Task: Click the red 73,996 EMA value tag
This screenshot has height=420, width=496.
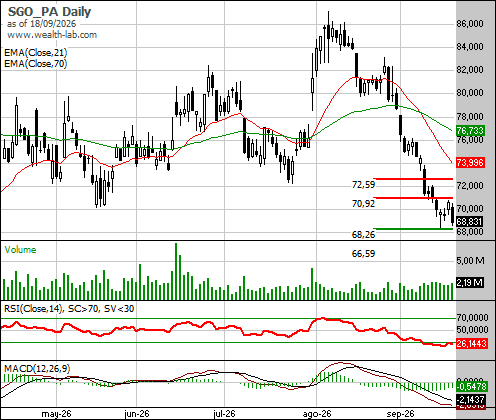Action: (470, 163)
